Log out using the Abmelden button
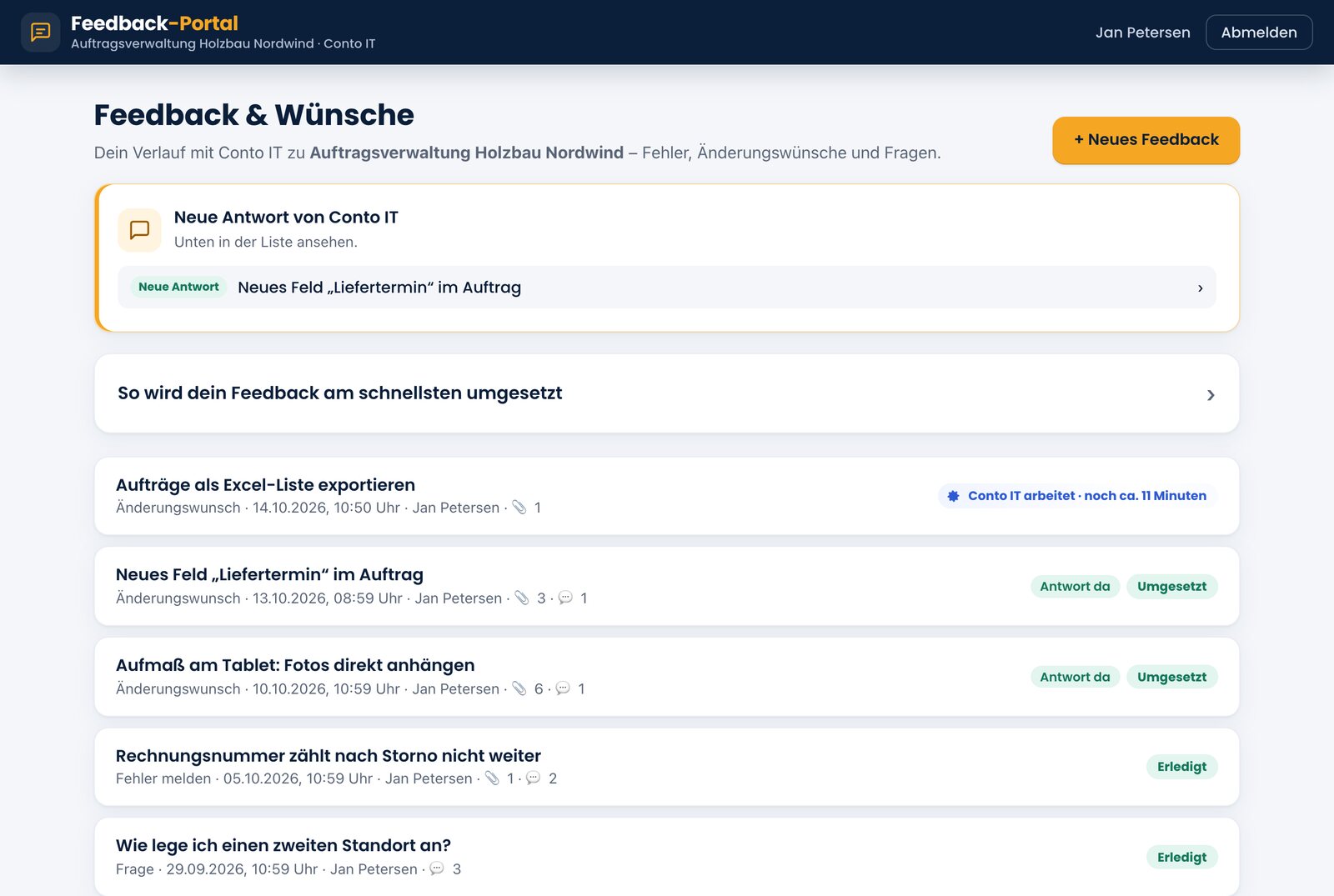This screenshot has height=896, width=1334. 1259,33
